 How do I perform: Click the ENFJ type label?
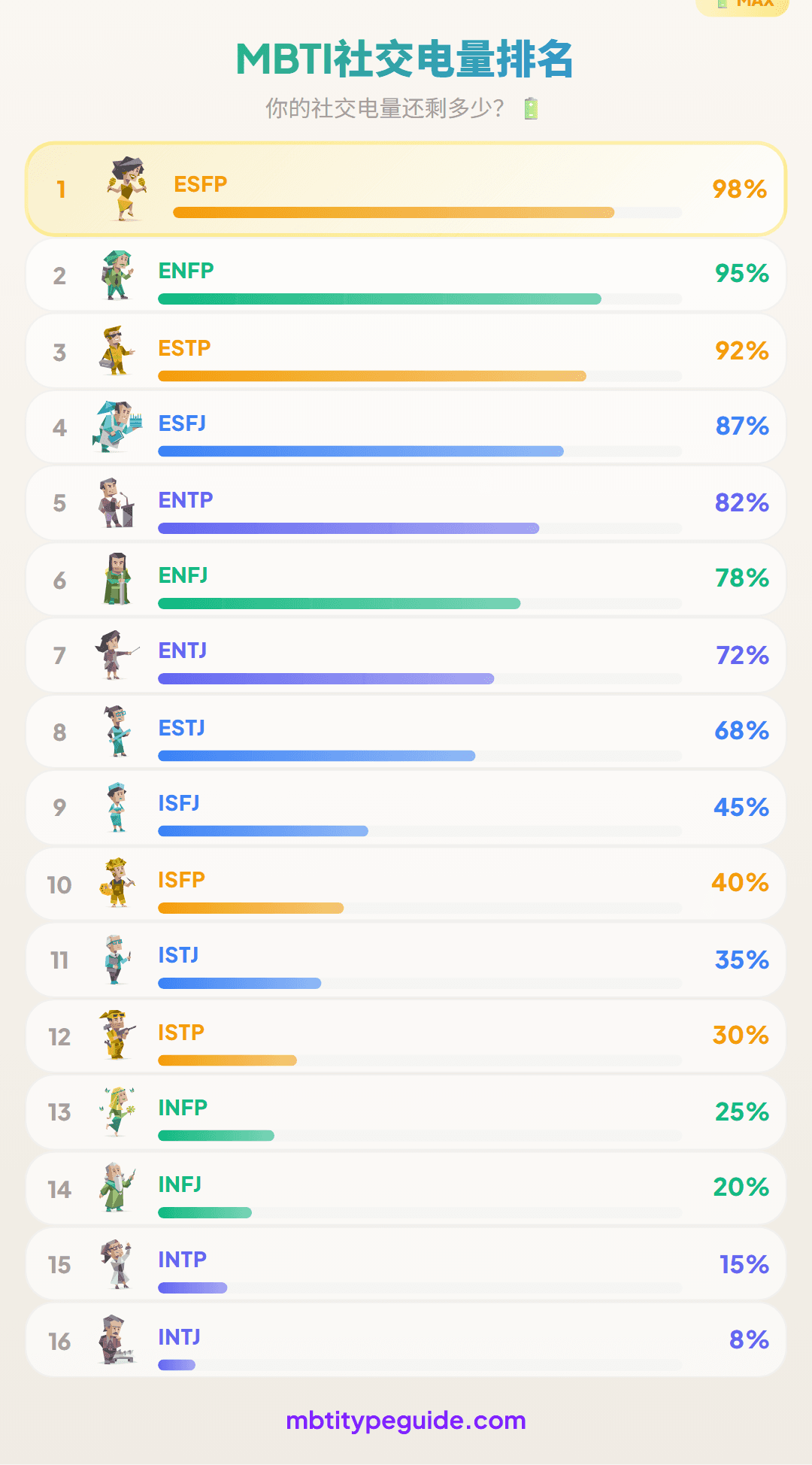point(183,575)
